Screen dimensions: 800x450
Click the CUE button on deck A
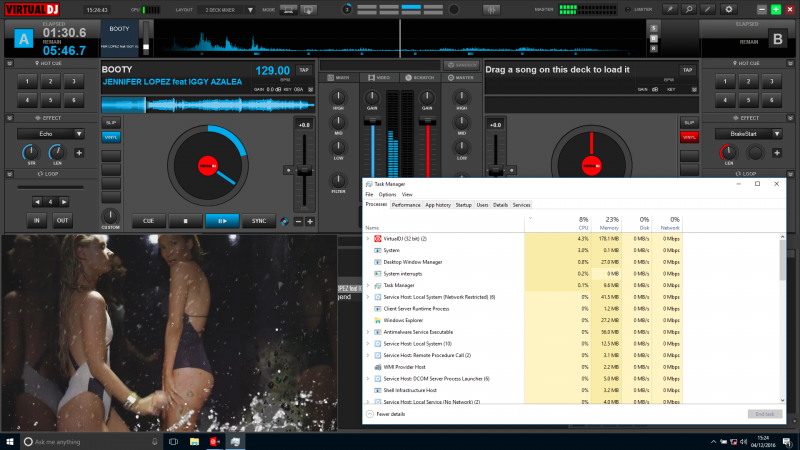pyautogui.click(x=148, y=221)
